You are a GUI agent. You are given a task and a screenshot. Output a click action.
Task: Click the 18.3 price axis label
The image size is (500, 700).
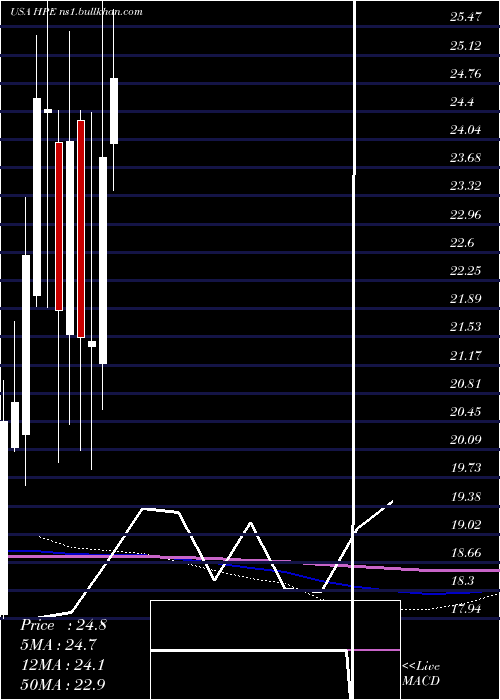[x=462, y=580]
